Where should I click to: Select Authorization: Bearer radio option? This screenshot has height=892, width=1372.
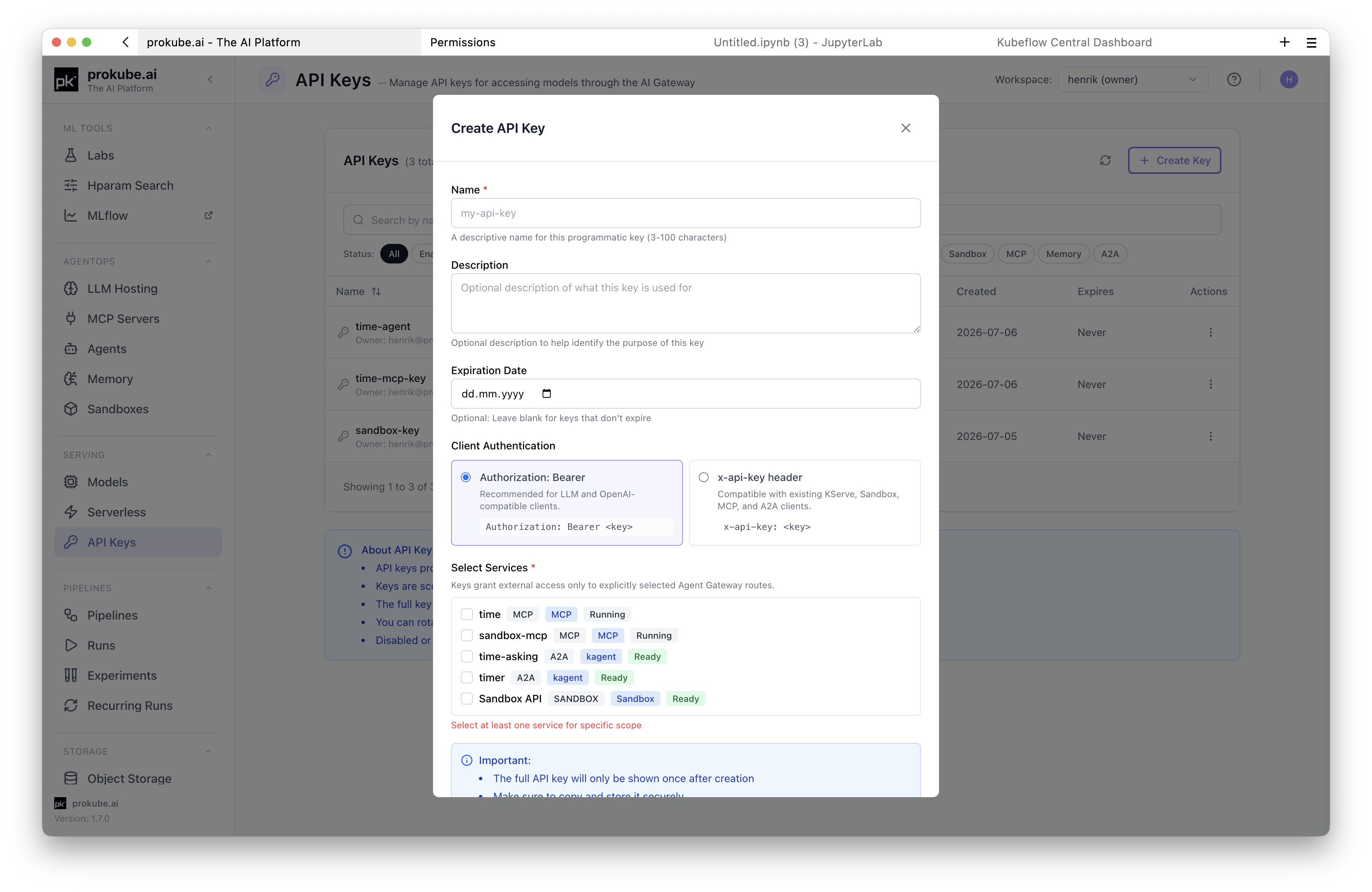[x=466, y=477]
